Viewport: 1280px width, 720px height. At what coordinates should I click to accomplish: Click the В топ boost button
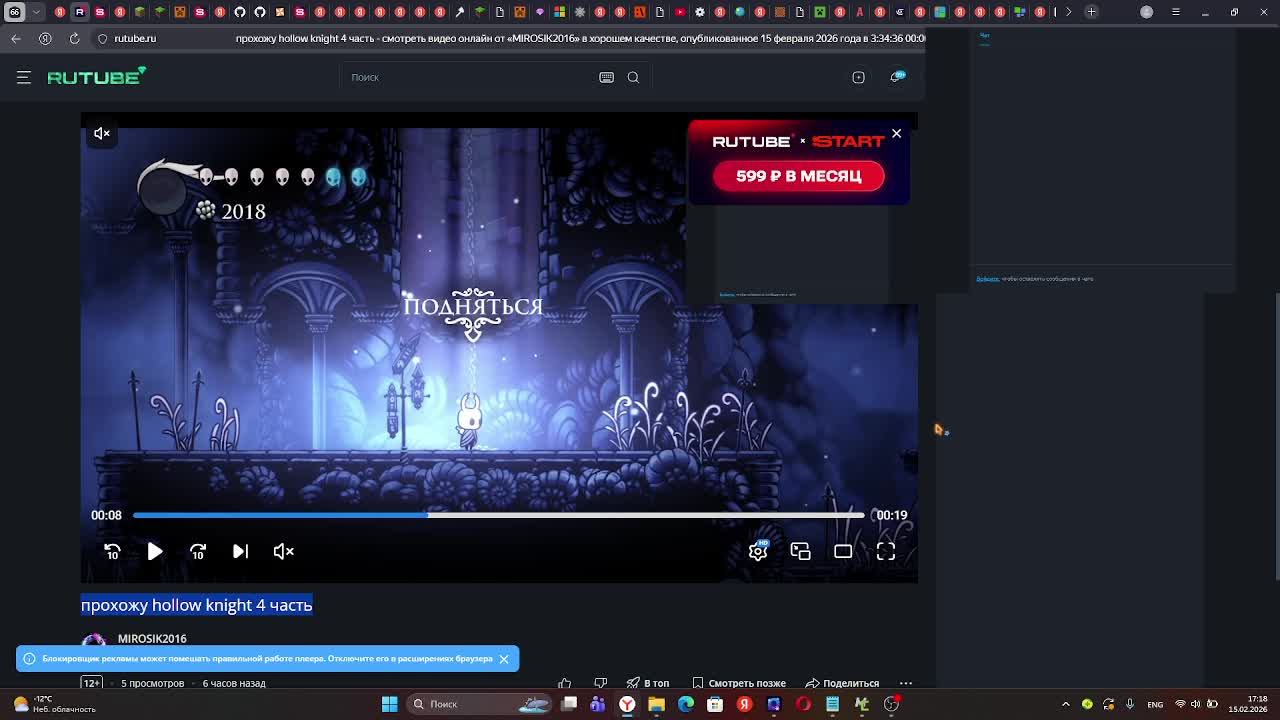click(x=648, y=683)
